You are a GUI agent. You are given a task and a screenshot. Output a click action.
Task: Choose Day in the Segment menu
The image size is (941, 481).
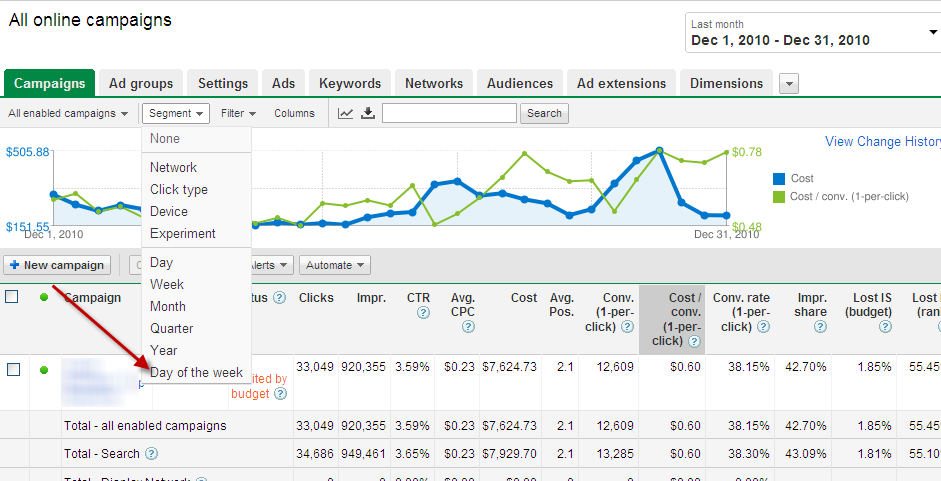[196, 262]
